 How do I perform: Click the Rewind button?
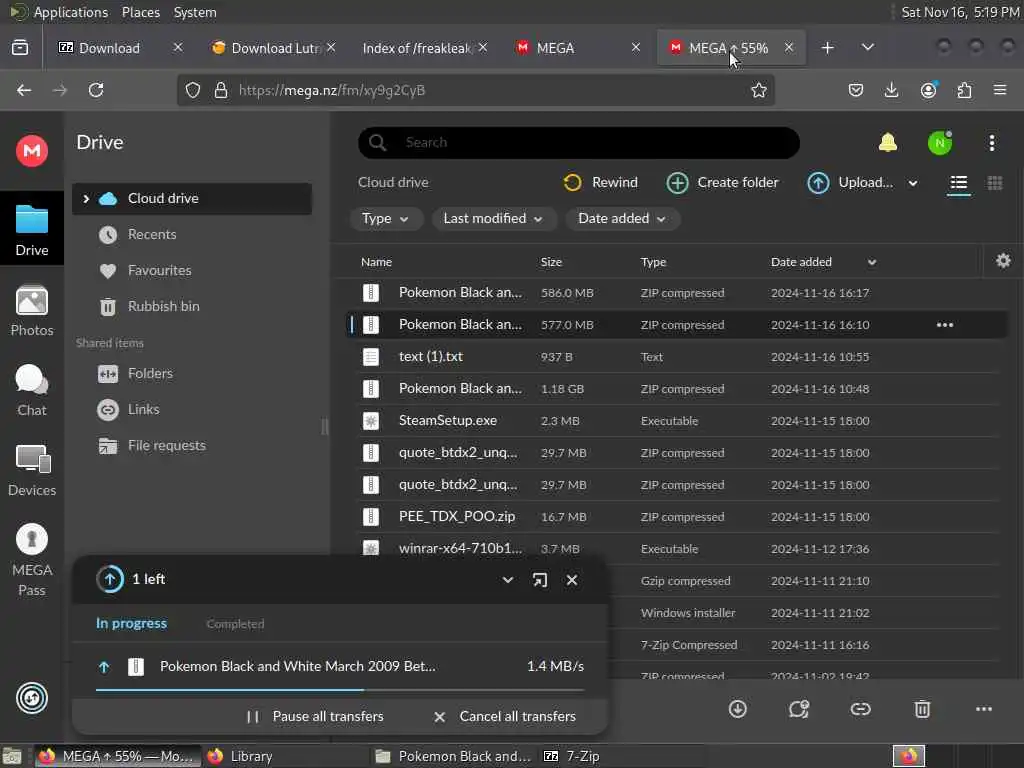click(x=600, y=183)
